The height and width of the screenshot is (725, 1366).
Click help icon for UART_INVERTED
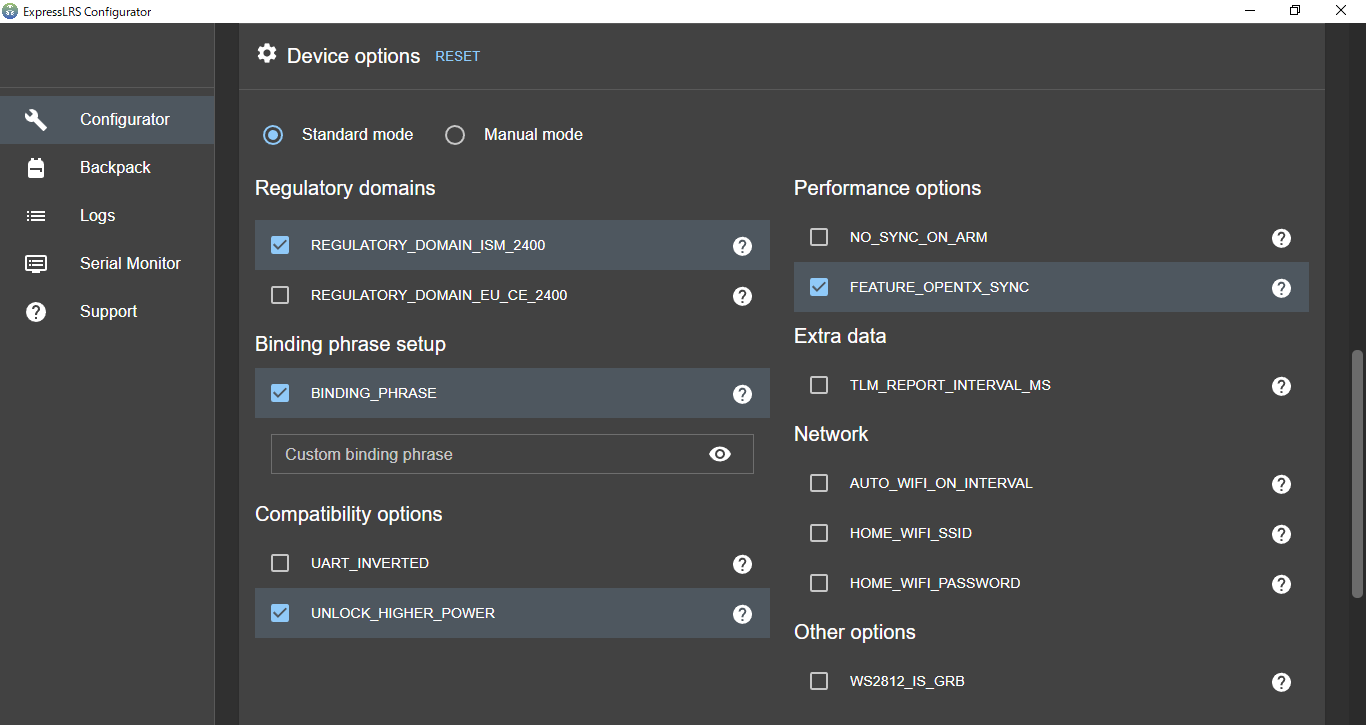click(x=742, y=564)
